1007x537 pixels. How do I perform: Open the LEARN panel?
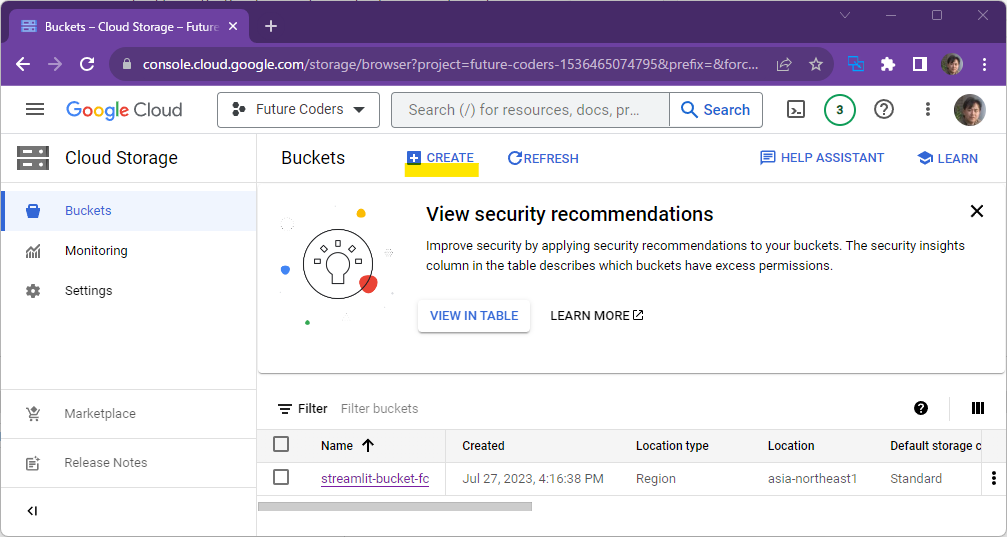pyautogui.click(x=947, y=158)
